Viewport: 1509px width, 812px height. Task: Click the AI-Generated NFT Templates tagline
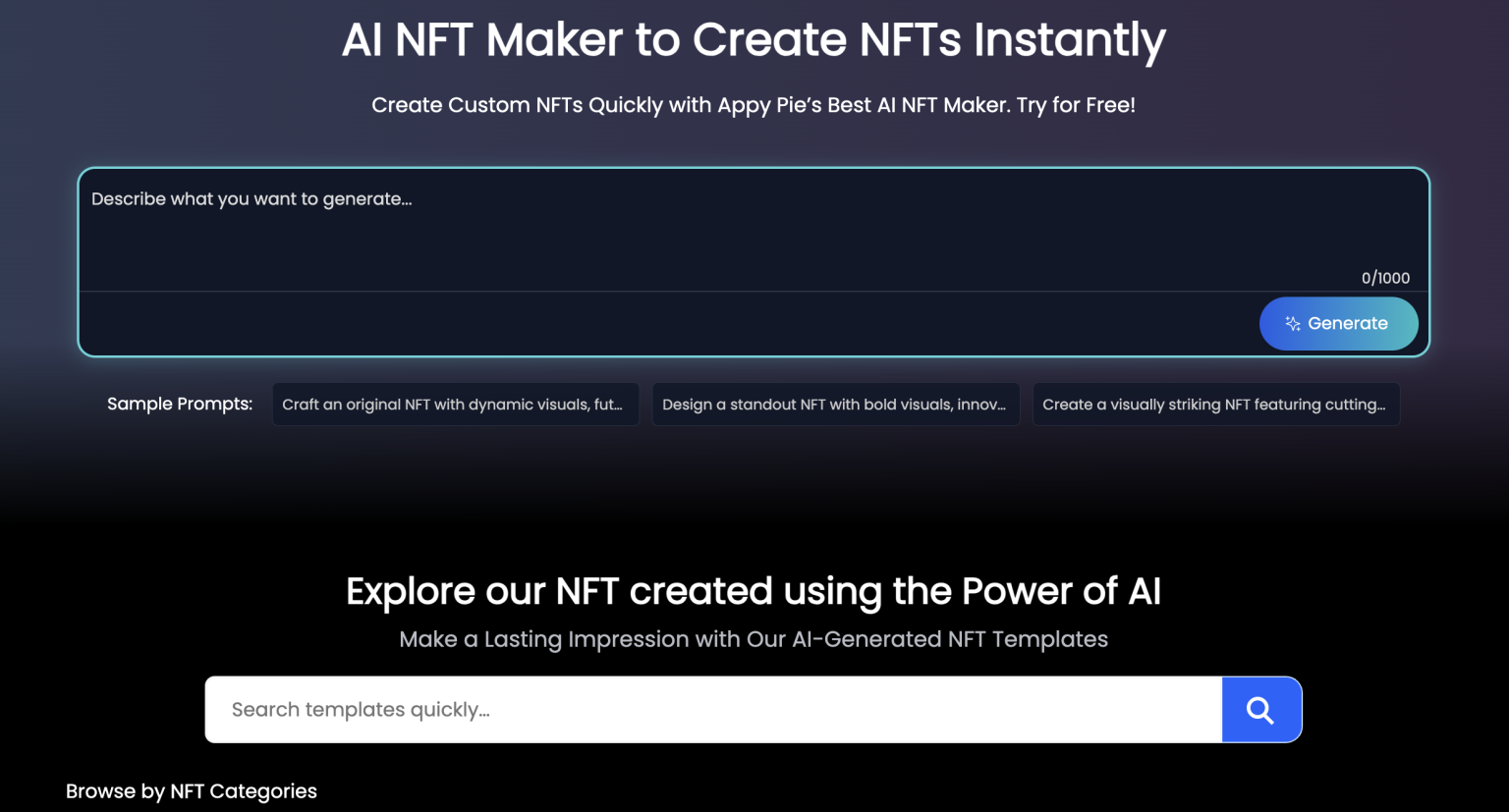pyautogui.click(x=754, y=639)
